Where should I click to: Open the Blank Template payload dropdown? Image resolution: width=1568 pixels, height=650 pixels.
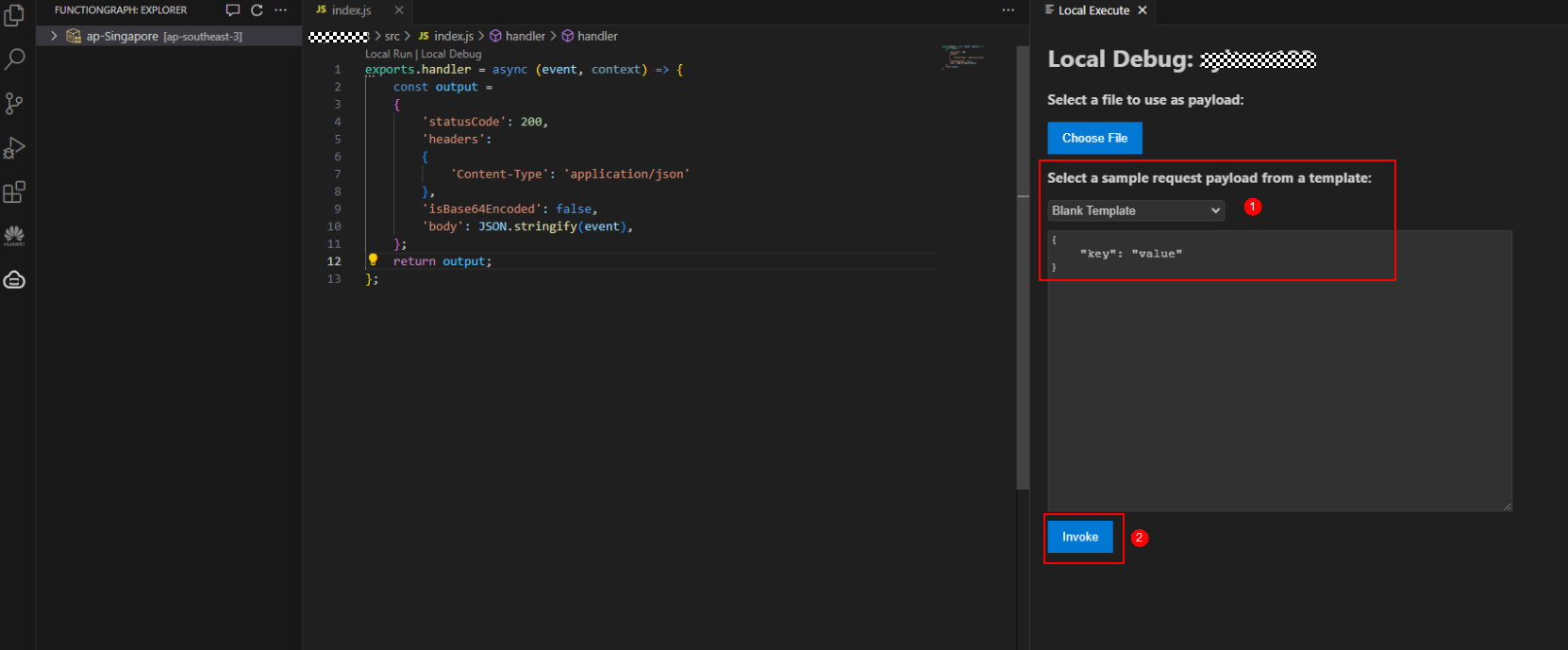(x=1136, y=210)
